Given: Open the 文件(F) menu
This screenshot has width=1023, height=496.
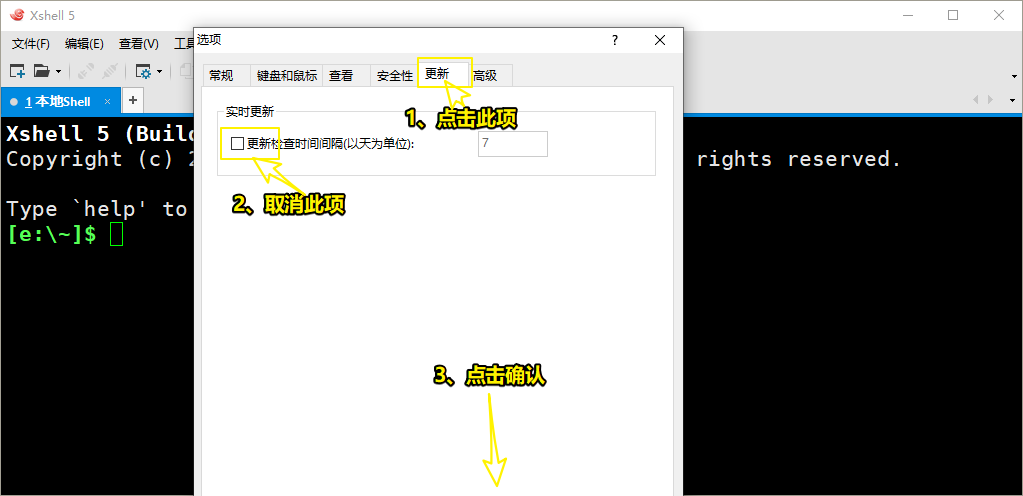Looking at the screenshot, I should click(31, 44).
